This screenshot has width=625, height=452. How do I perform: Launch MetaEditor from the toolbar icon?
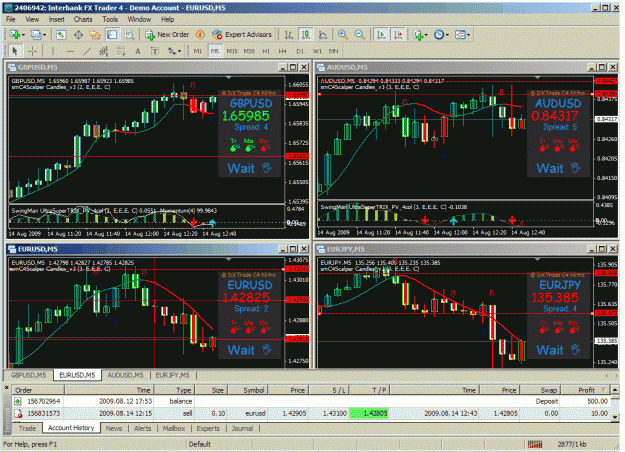[200, 35]
